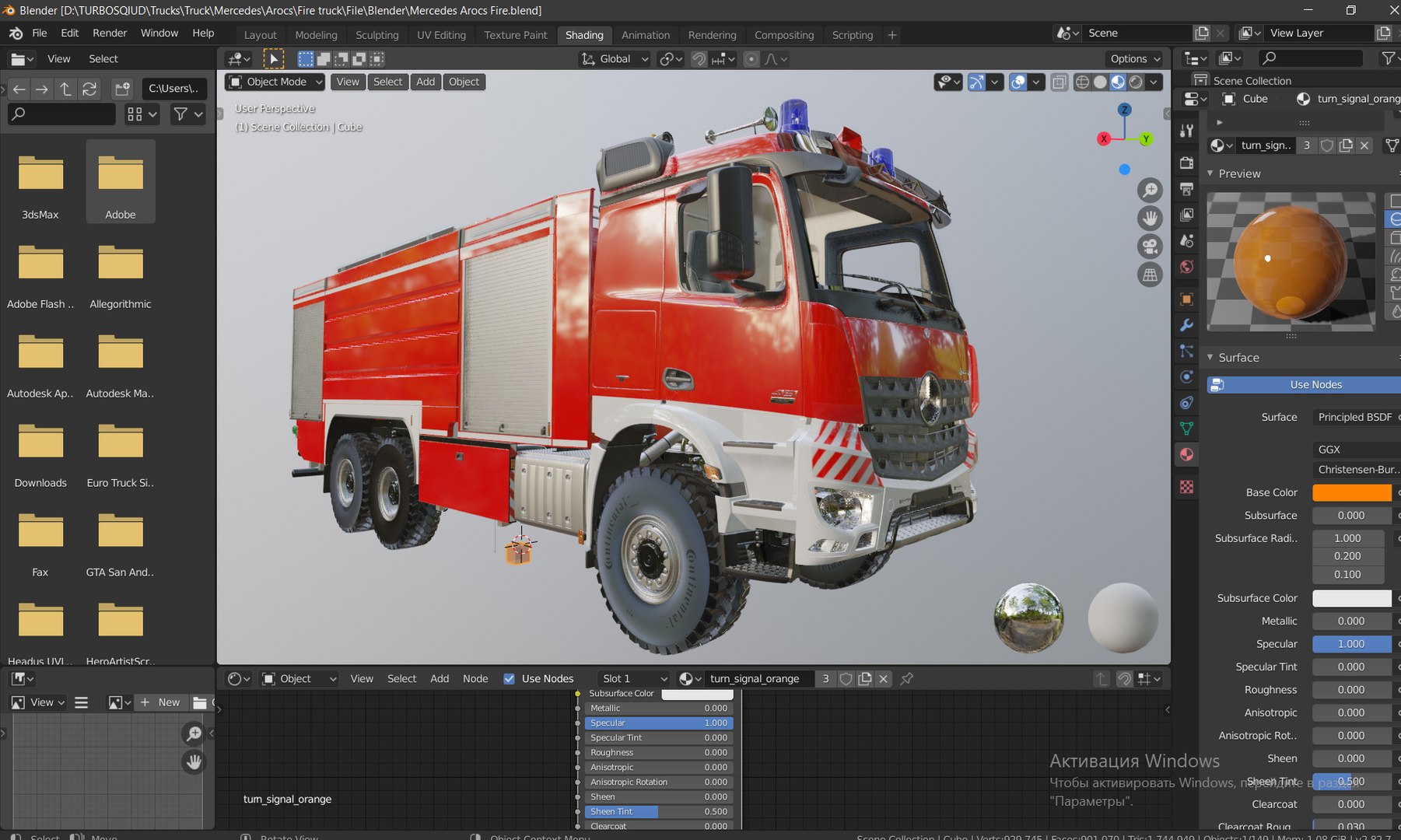The height and width of the screenshot is (840, 1401).
Task: Click the viewport zoom magnifier gizmo
Action: click(x=1150, y=190)
